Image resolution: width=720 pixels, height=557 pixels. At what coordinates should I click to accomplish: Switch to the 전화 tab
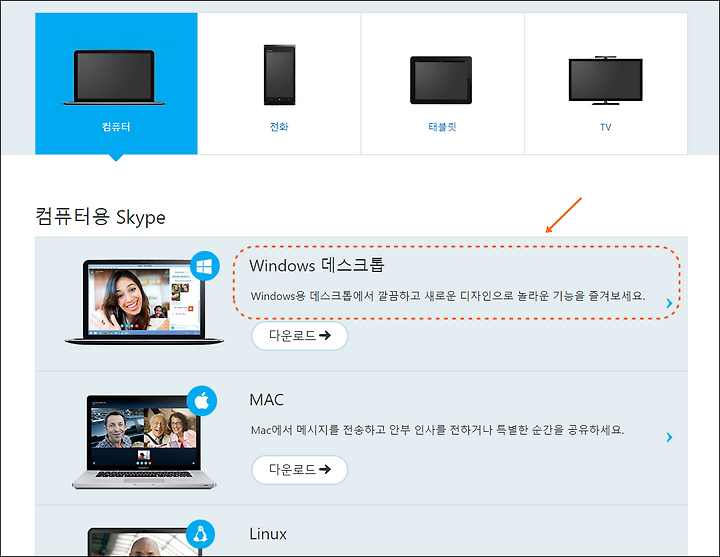pyautogui.click(x=279, y=84)
